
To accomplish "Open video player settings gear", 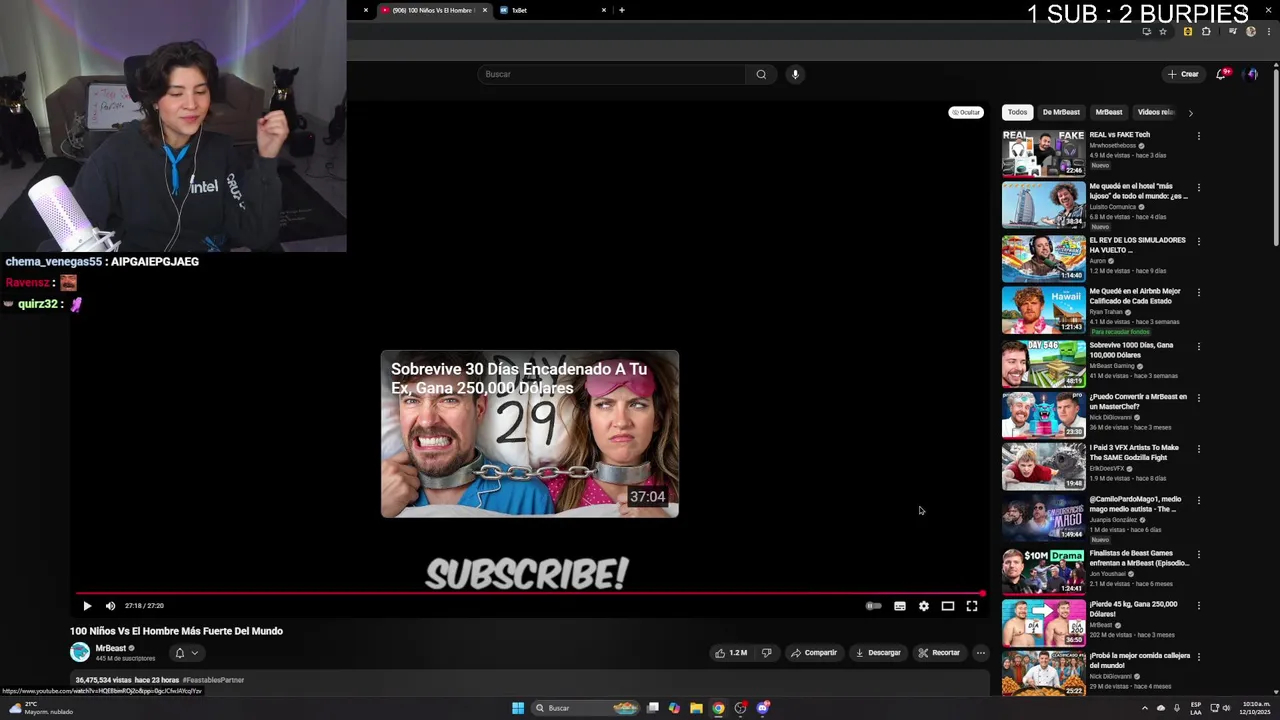I will click(x=924, y=606).
